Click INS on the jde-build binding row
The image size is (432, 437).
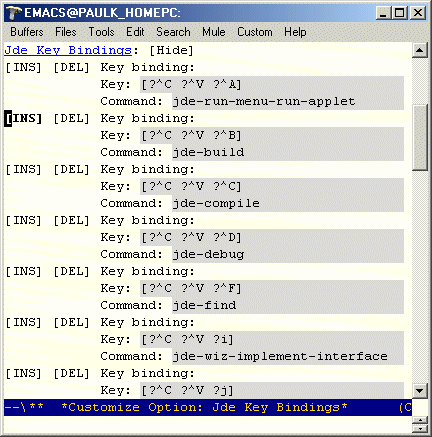coord(23,119)
